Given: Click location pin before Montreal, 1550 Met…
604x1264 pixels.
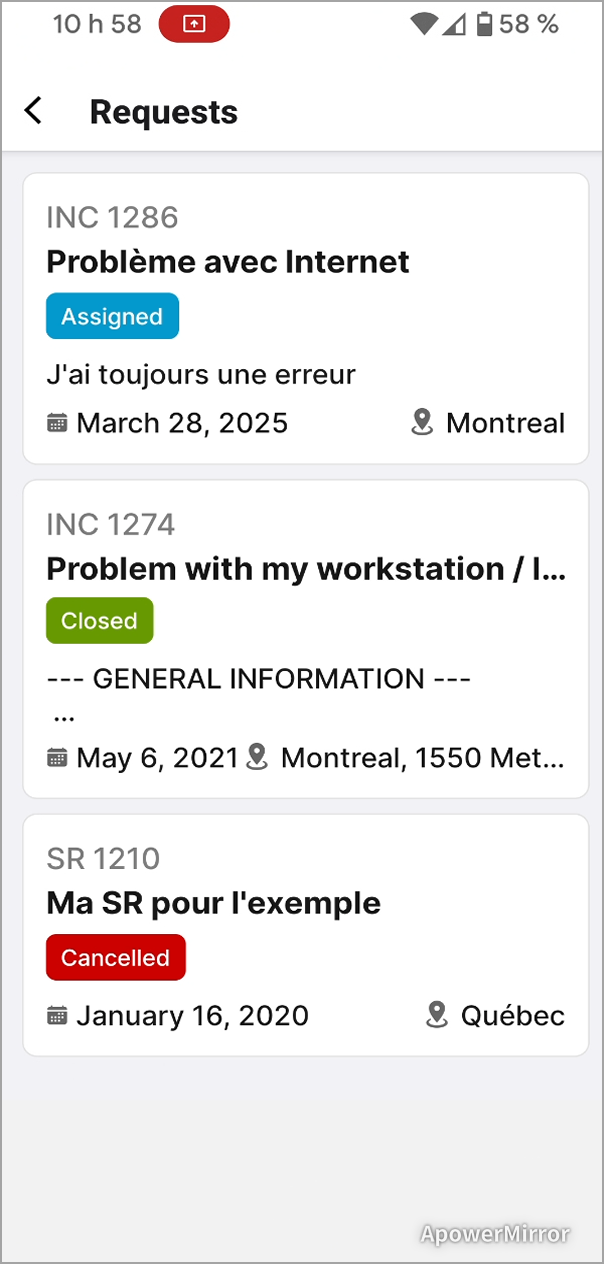Looking at the screenshot, I should pyautogui.click(x=258, y=757).
